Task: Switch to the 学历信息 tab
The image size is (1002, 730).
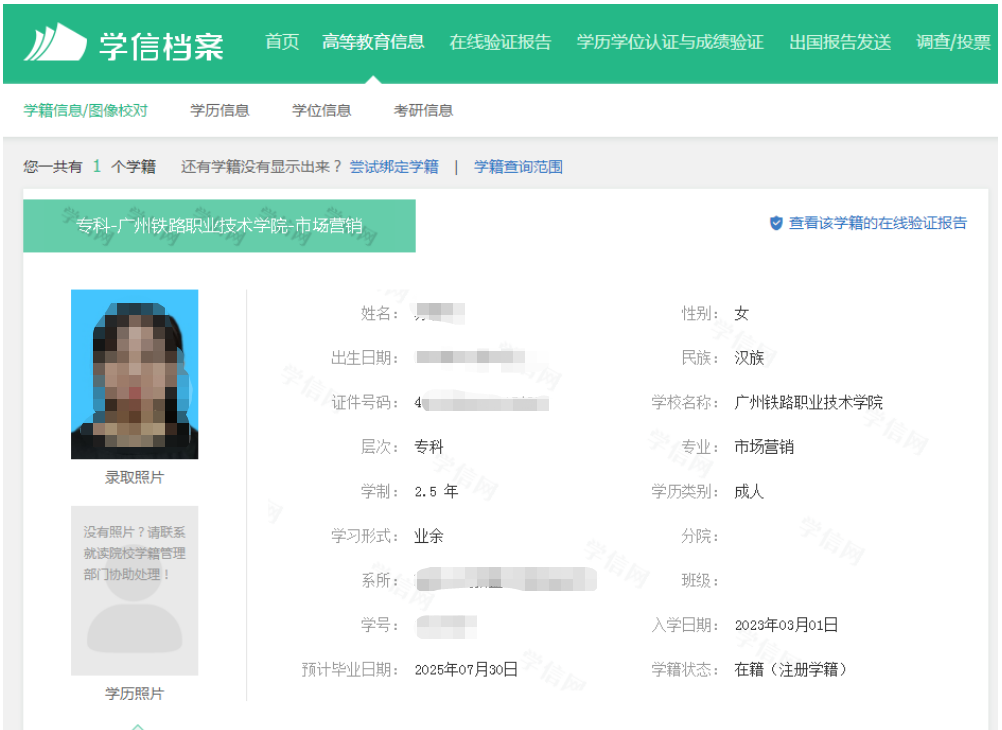Action: 220,111
